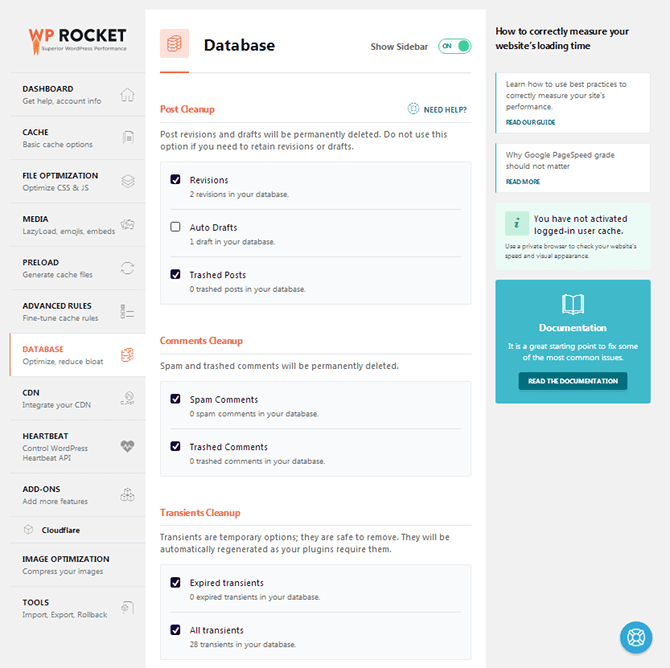Viewport: 670px width, 668px height.
Task: Click the Heartbeat heart icon
Action: [127, 446]
